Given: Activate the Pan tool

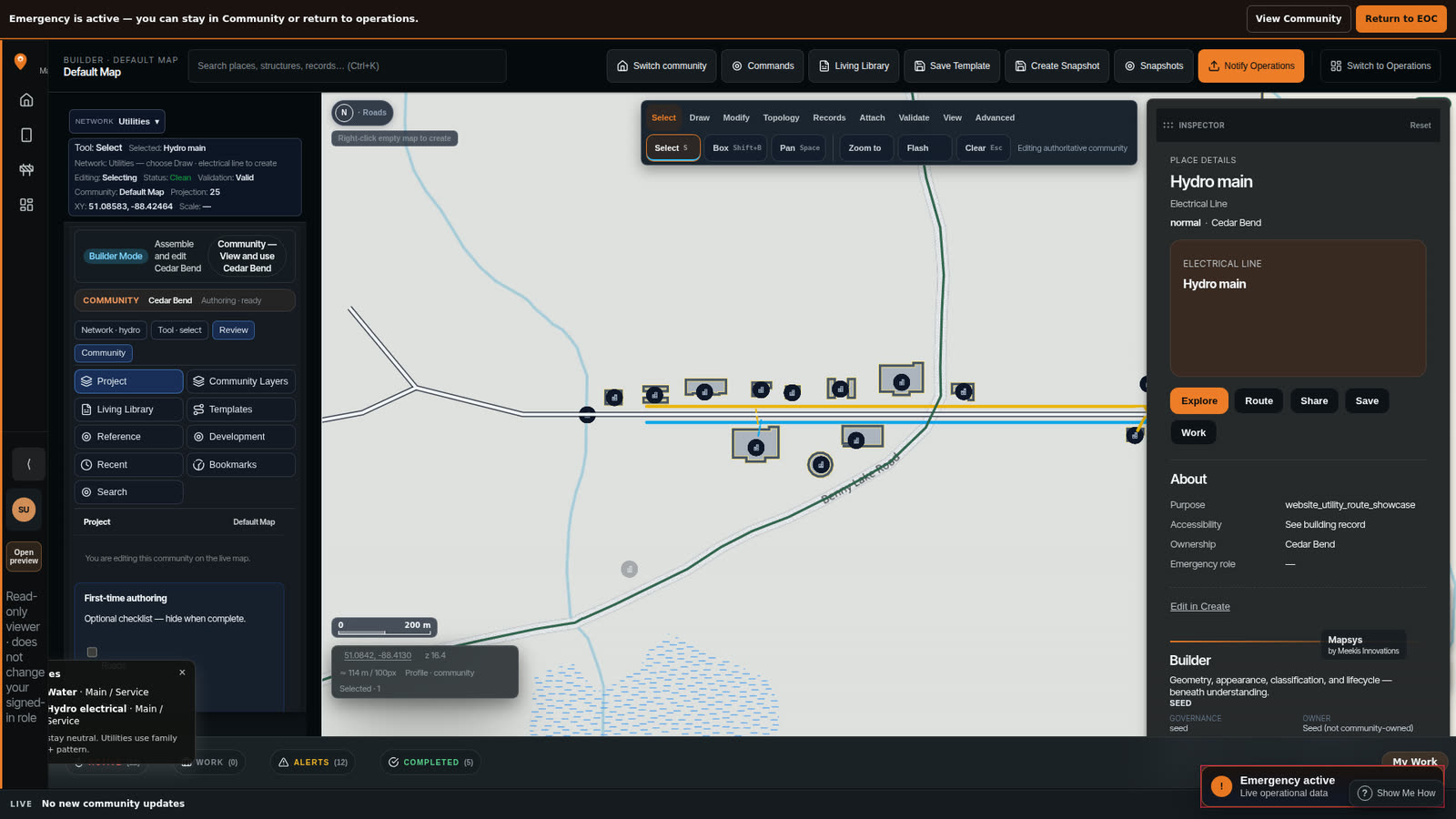Looking at the screenshot, I should pos(799,147).
